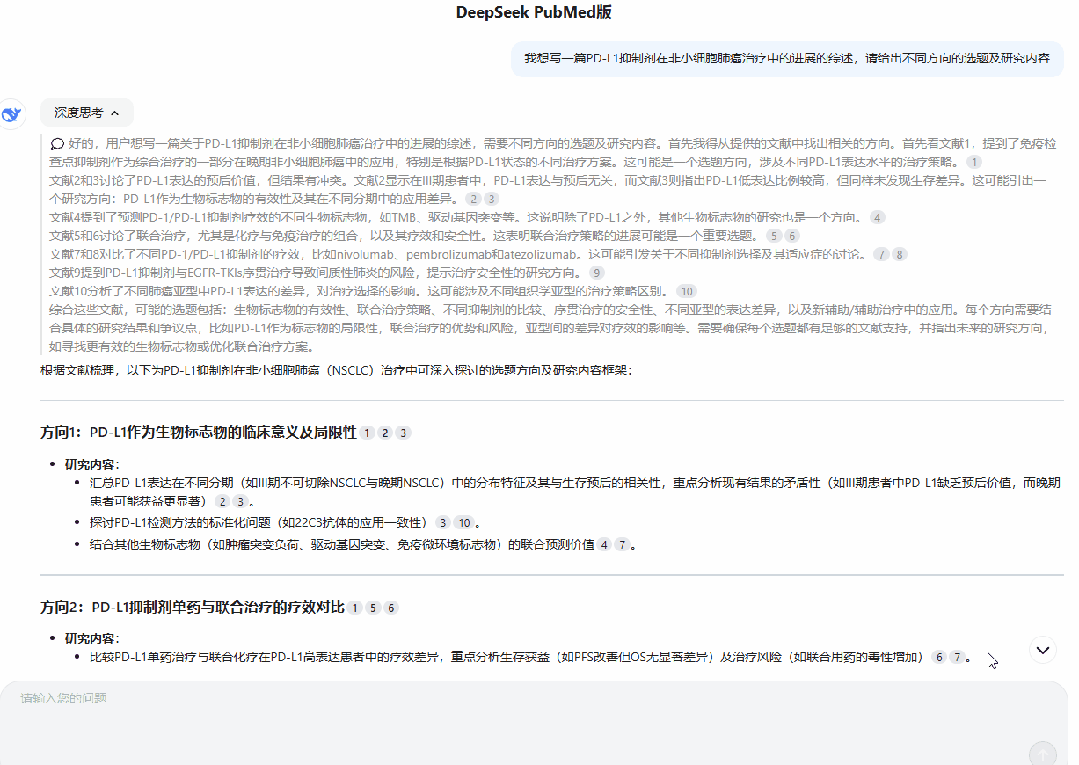Open citation 3 in 文献2和3 reasoning line

point(491,199)
